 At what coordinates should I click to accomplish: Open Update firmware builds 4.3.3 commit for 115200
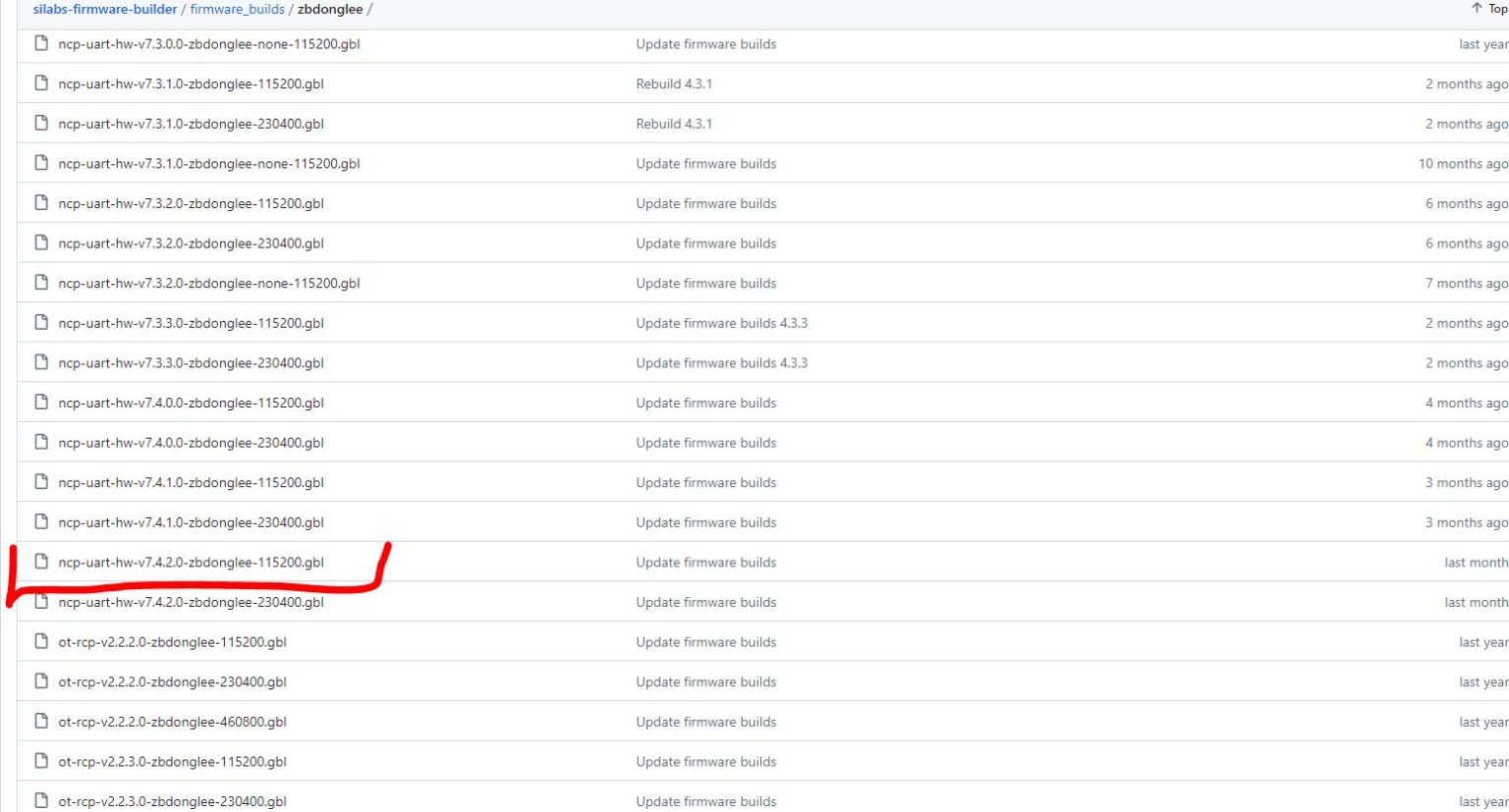[x=721, y=323]
